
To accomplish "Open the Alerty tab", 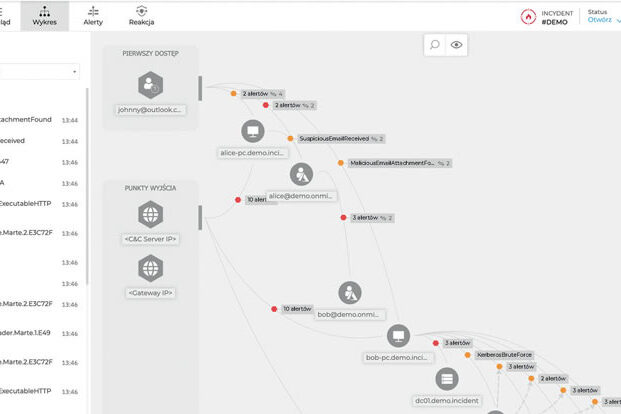I will click(92, 14).
